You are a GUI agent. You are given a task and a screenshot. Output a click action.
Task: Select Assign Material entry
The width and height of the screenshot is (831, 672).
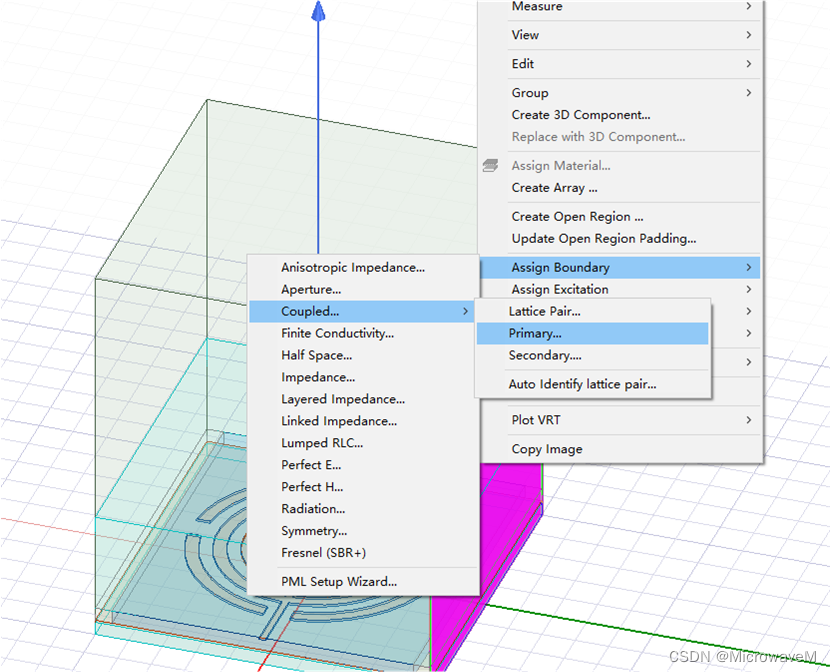(x=620, y=166)
